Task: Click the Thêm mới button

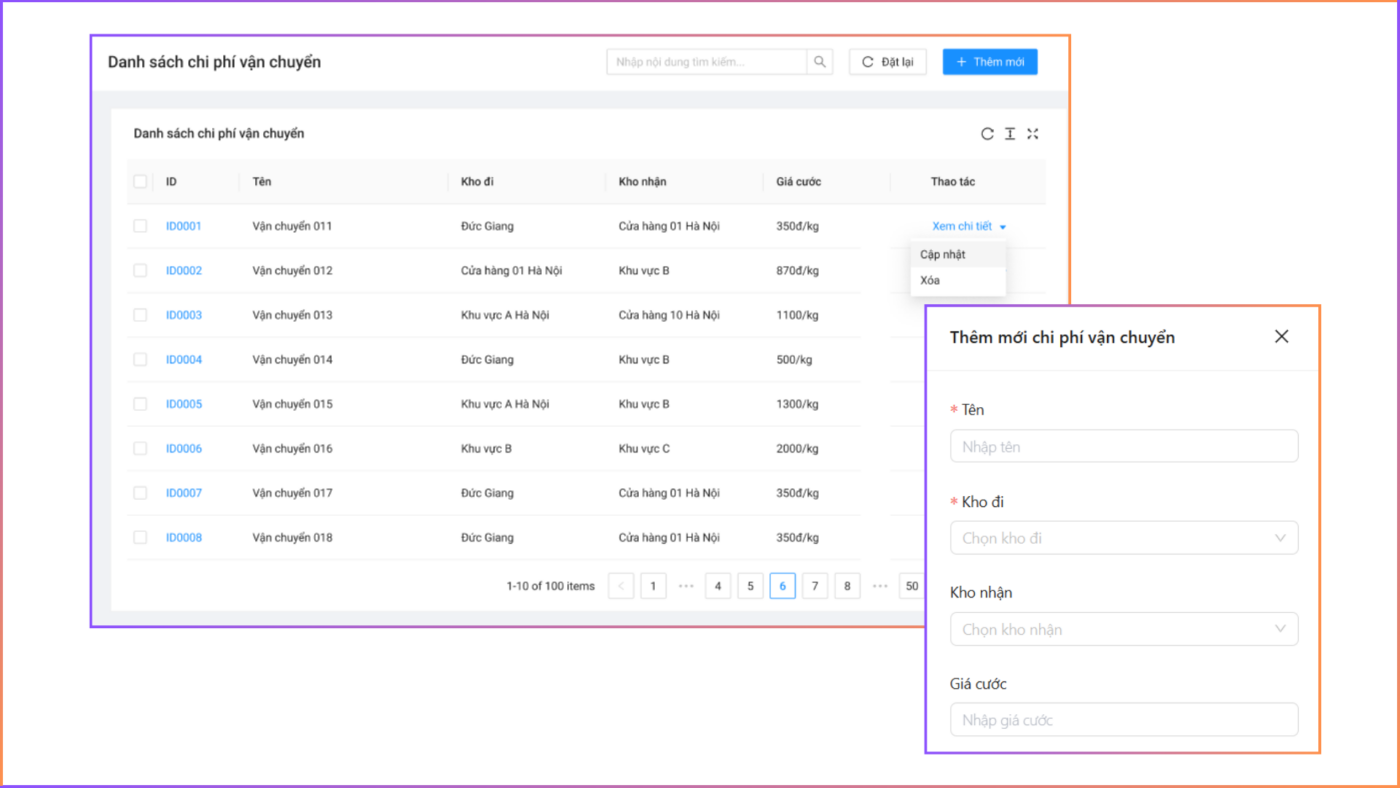Action: 990,62
